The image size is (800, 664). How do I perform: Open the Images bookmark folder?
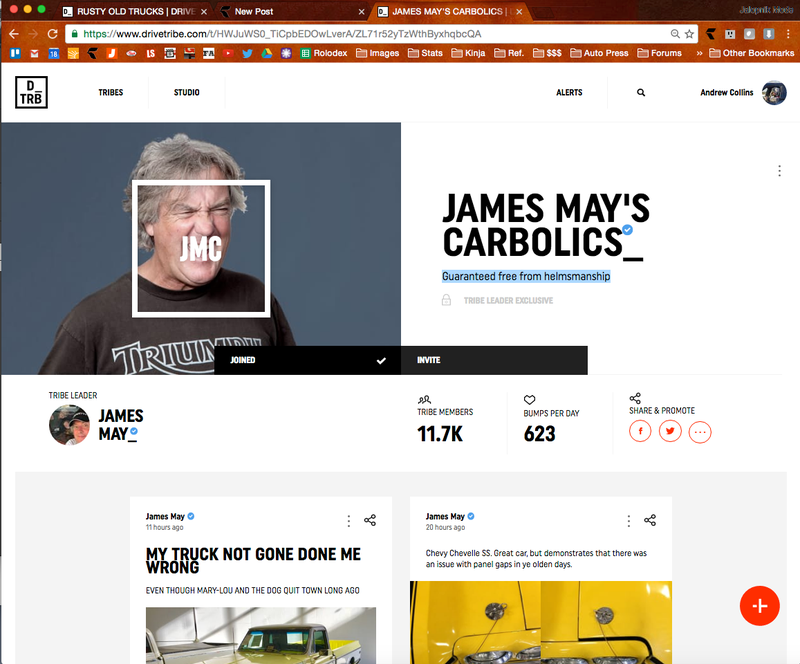(x=378, y=53)
